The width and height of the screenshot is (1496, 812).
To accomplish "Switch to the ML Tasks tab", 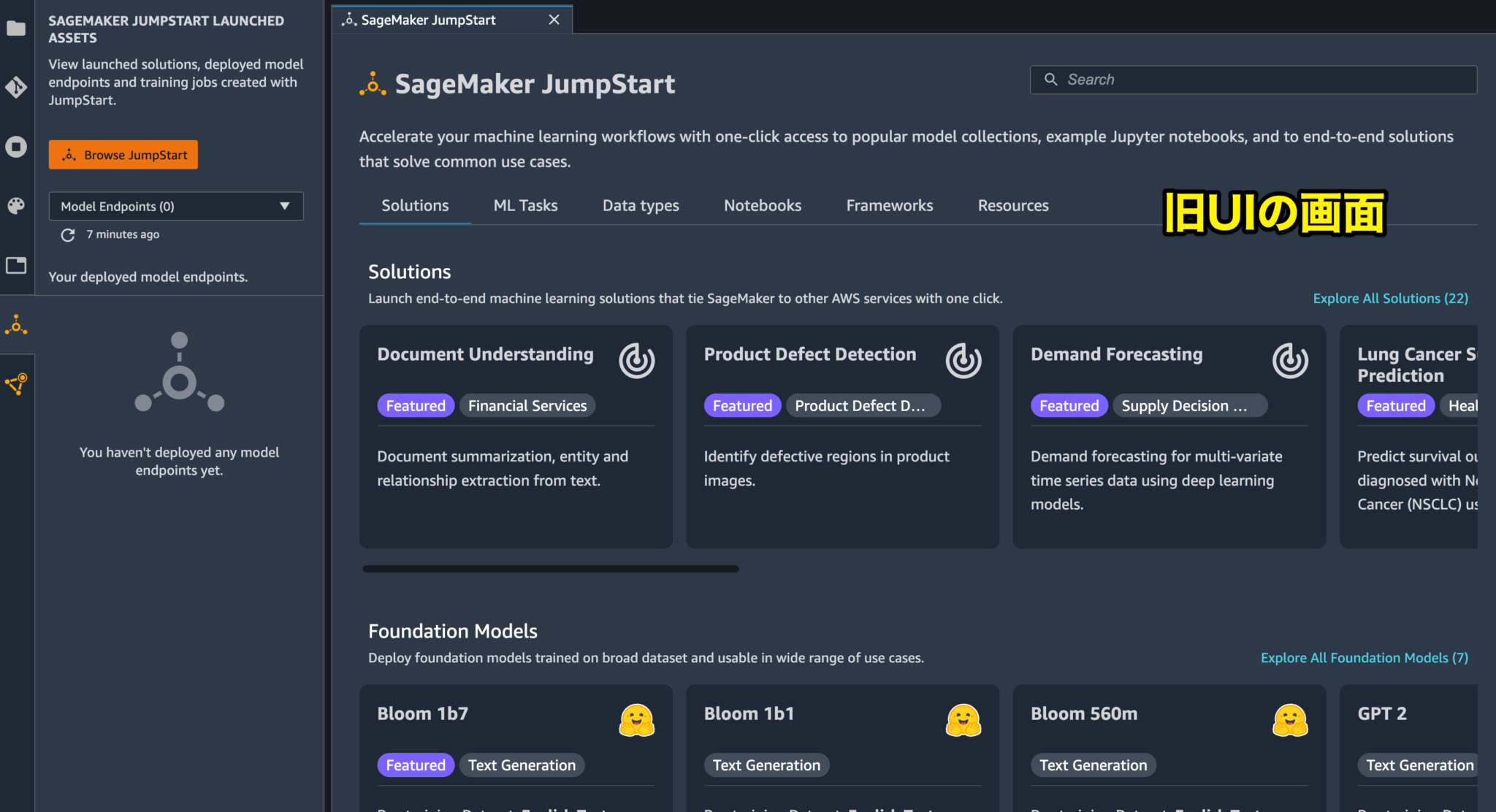I will [525, 205].
